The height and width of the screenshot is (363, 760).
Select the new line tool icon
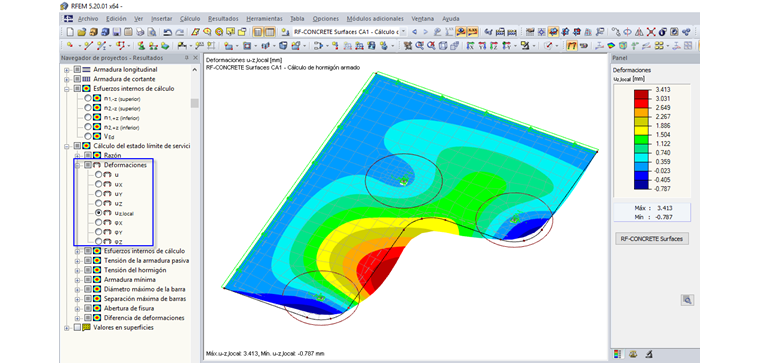coord(89,46)
